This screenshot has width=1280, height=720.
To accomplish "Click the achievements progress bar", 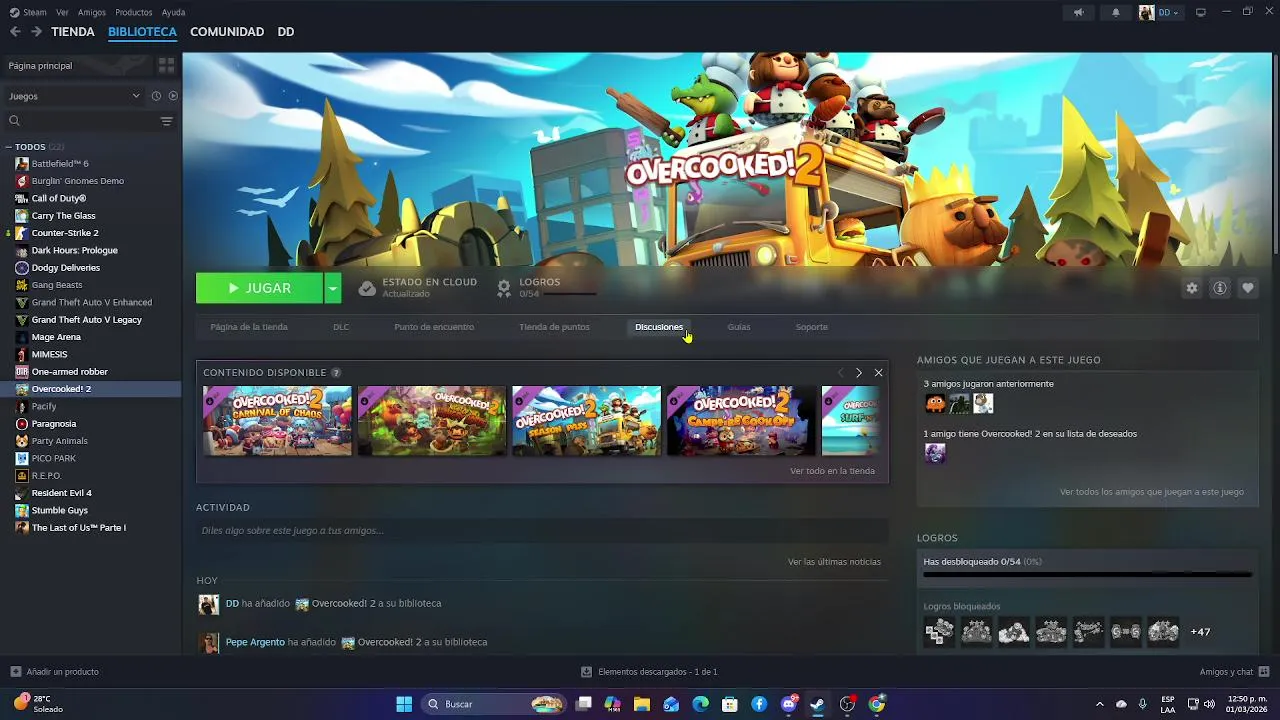I will [1087, 575].
